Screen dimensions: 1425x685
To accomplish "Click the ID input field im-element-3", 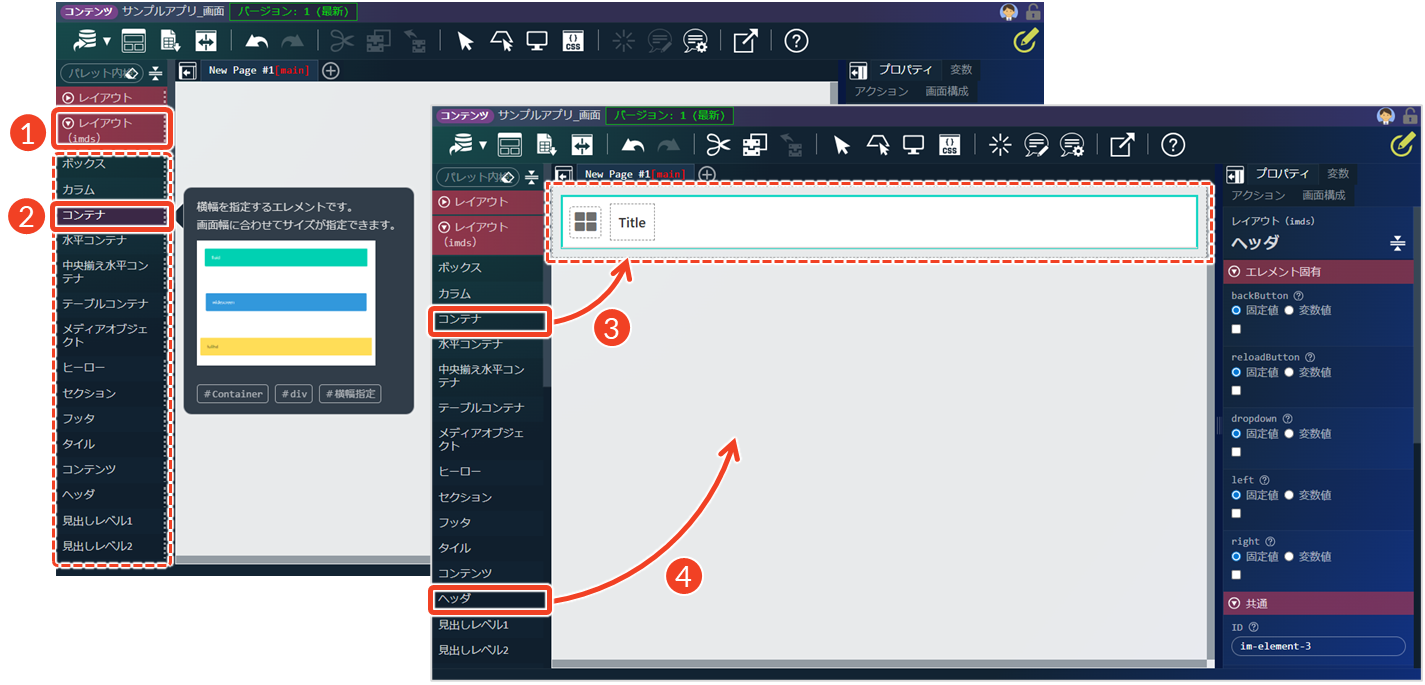I will [1319, 646].
